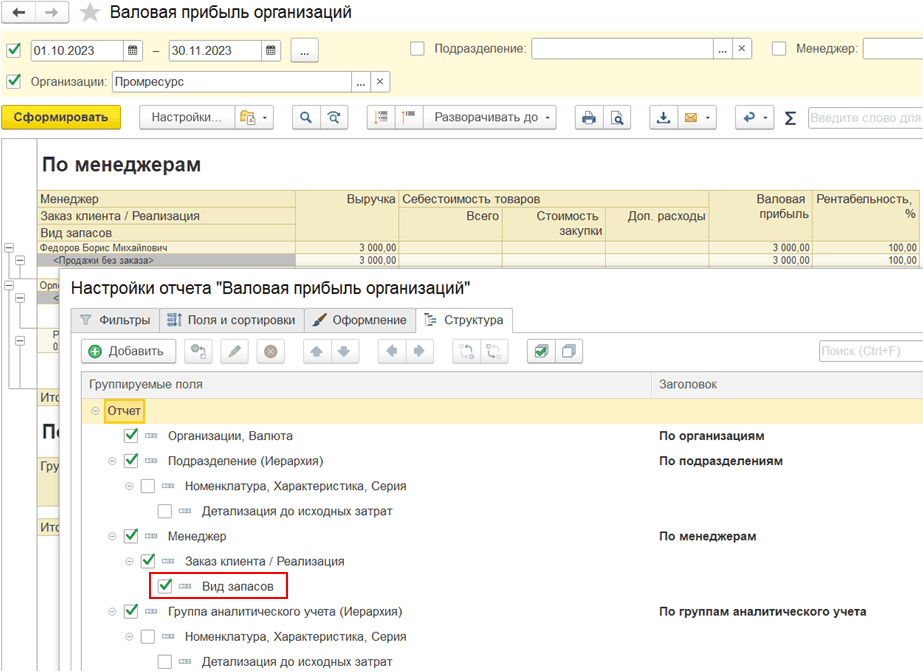Toggle the Организации filter checkbox
923x672 pixels.
tap(14, 81)
